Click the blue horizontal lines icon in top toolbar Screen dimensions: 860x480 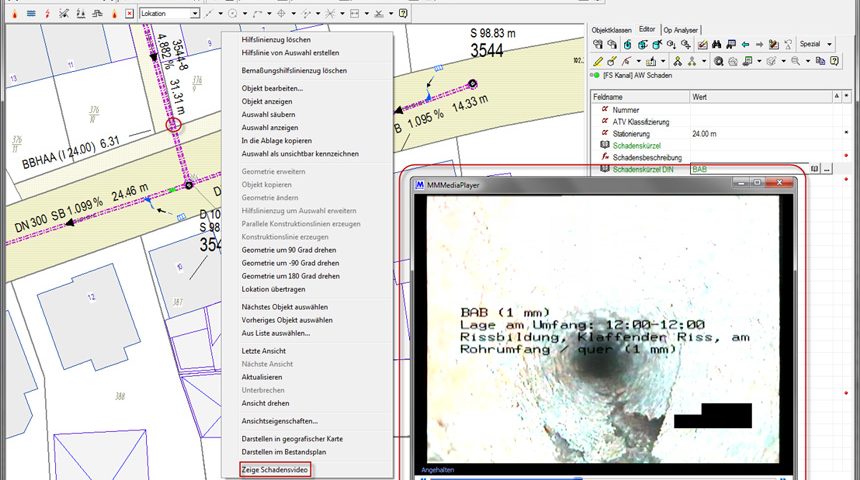pos(29,14)
